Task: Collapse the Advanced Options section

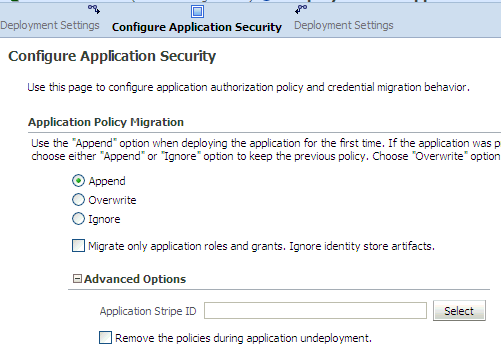Action: point(77,279)
